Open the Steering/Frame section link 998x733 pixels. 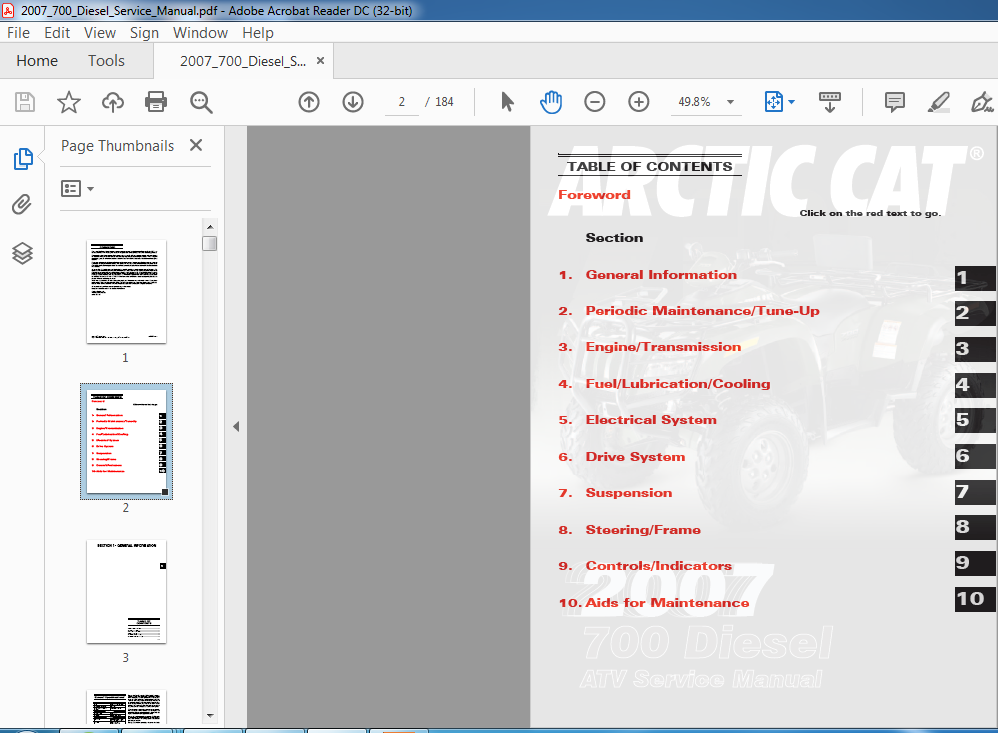coord(643,529)
